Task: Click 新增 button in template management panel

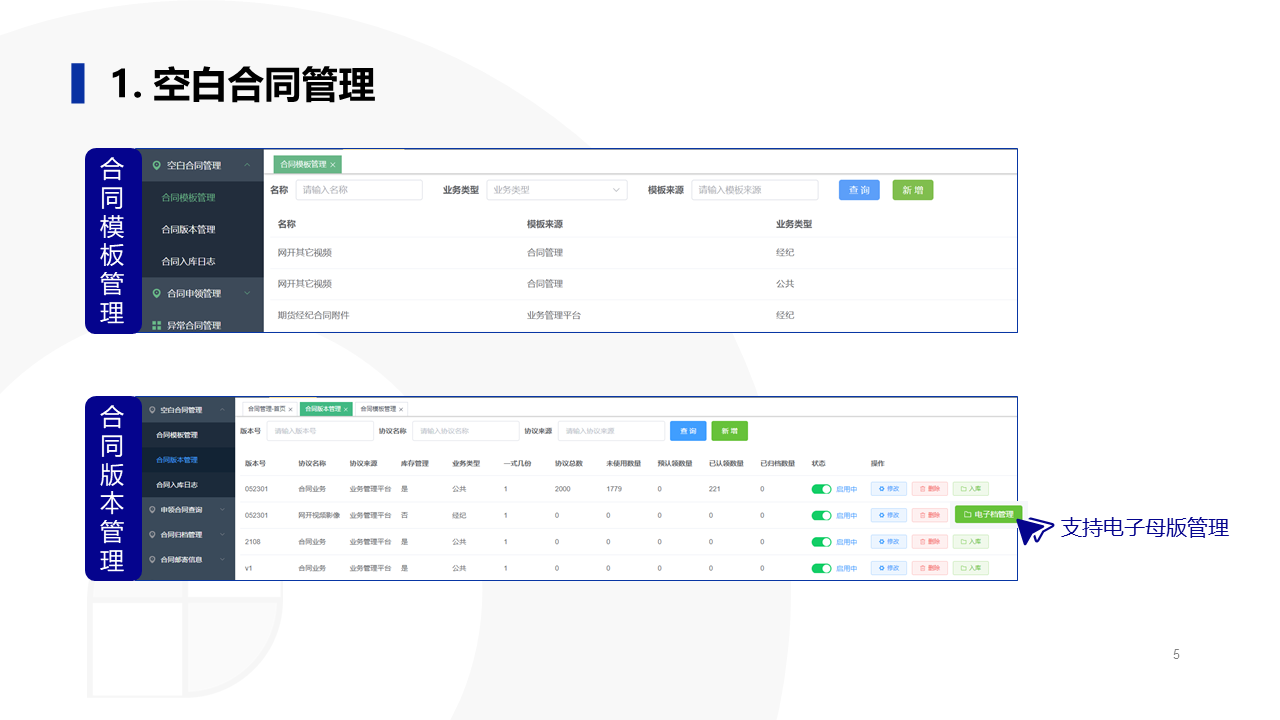Action: [912, 190]
